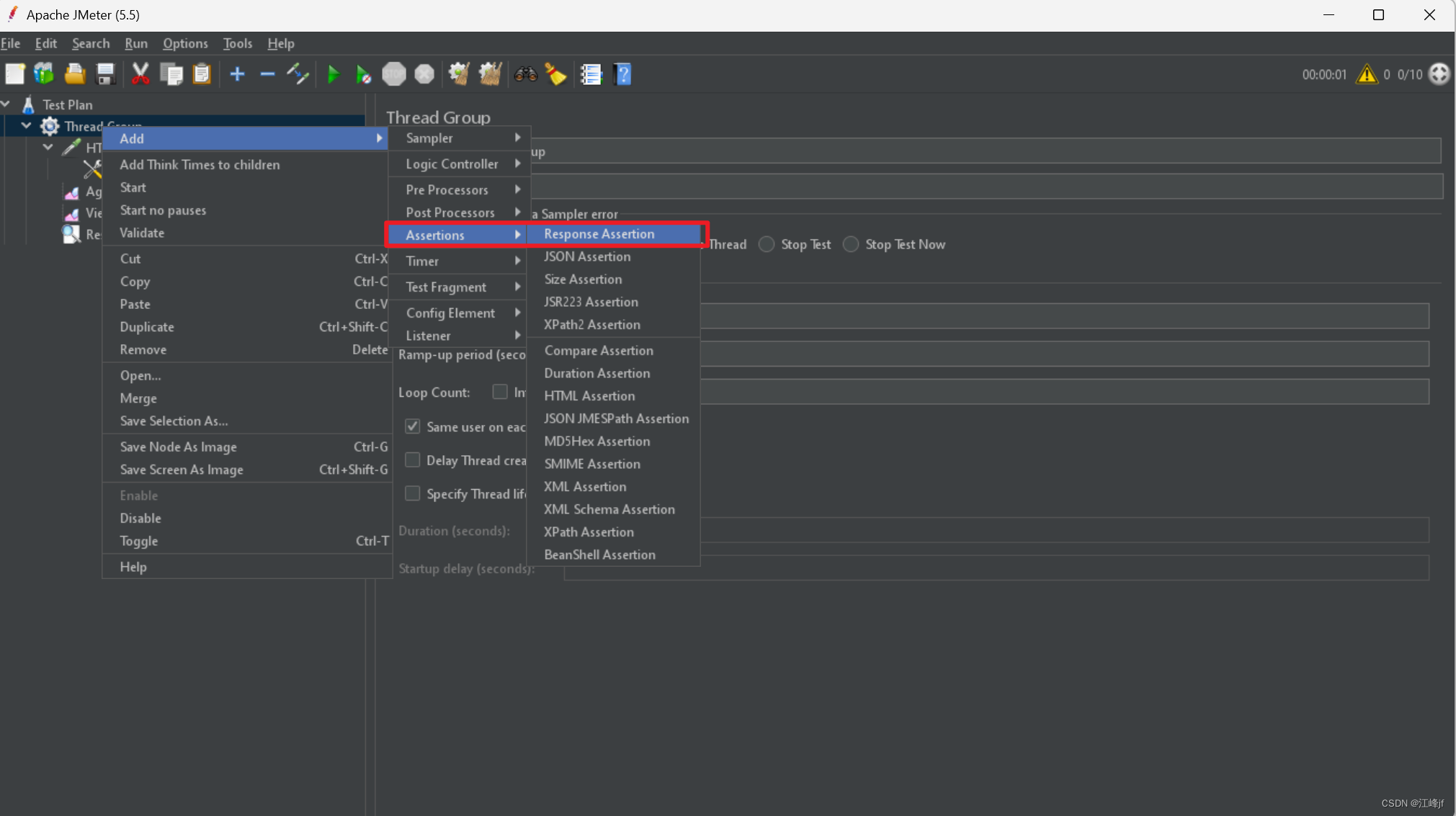Click the Start test green play icon

coord(333,74)
